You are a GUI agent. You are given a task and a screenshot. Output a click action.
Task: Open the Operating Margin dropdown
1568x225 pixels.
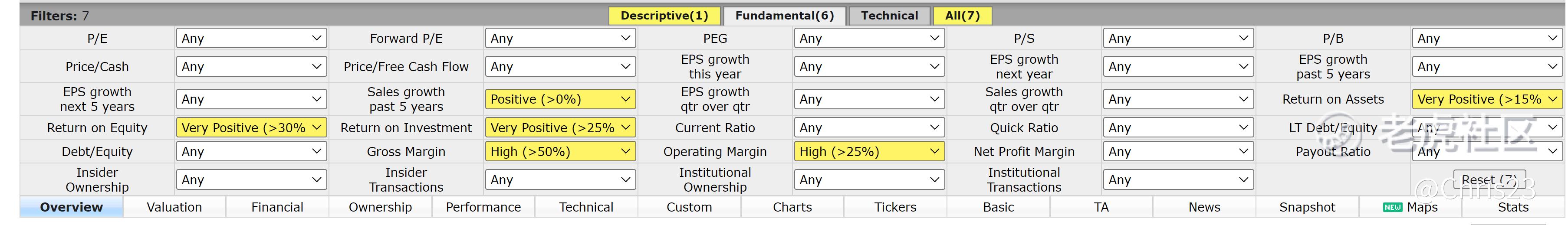[x=868, y=151]
